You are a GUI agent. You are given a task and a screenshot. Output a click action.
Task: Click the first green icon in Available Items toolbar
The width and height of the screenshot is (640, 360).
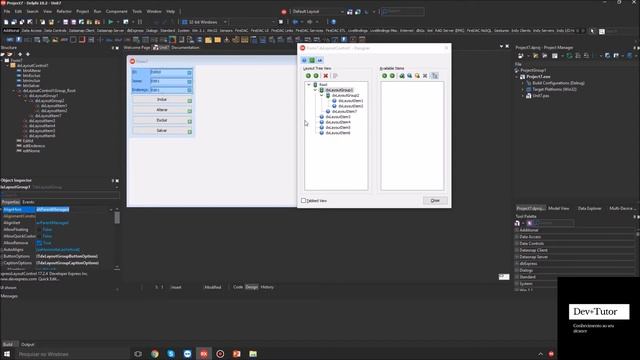[384, 76]
